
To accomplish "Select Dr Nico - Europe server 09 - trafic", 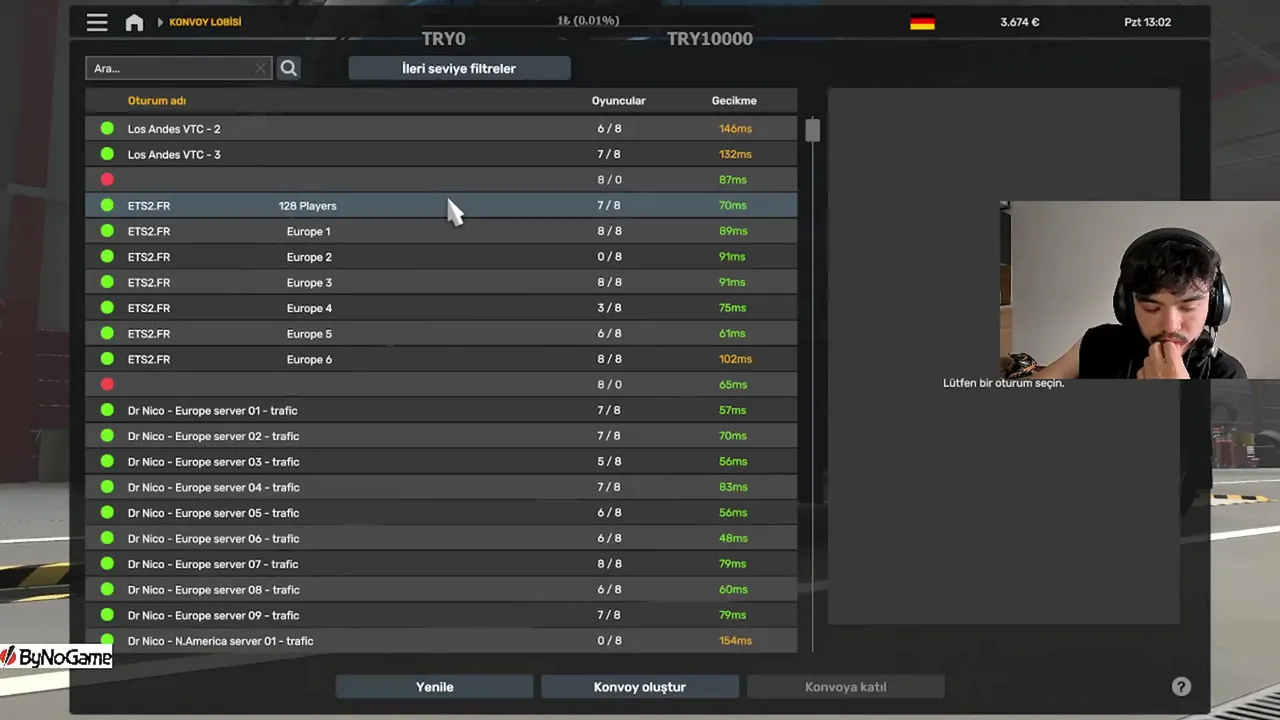I will 441,615.
